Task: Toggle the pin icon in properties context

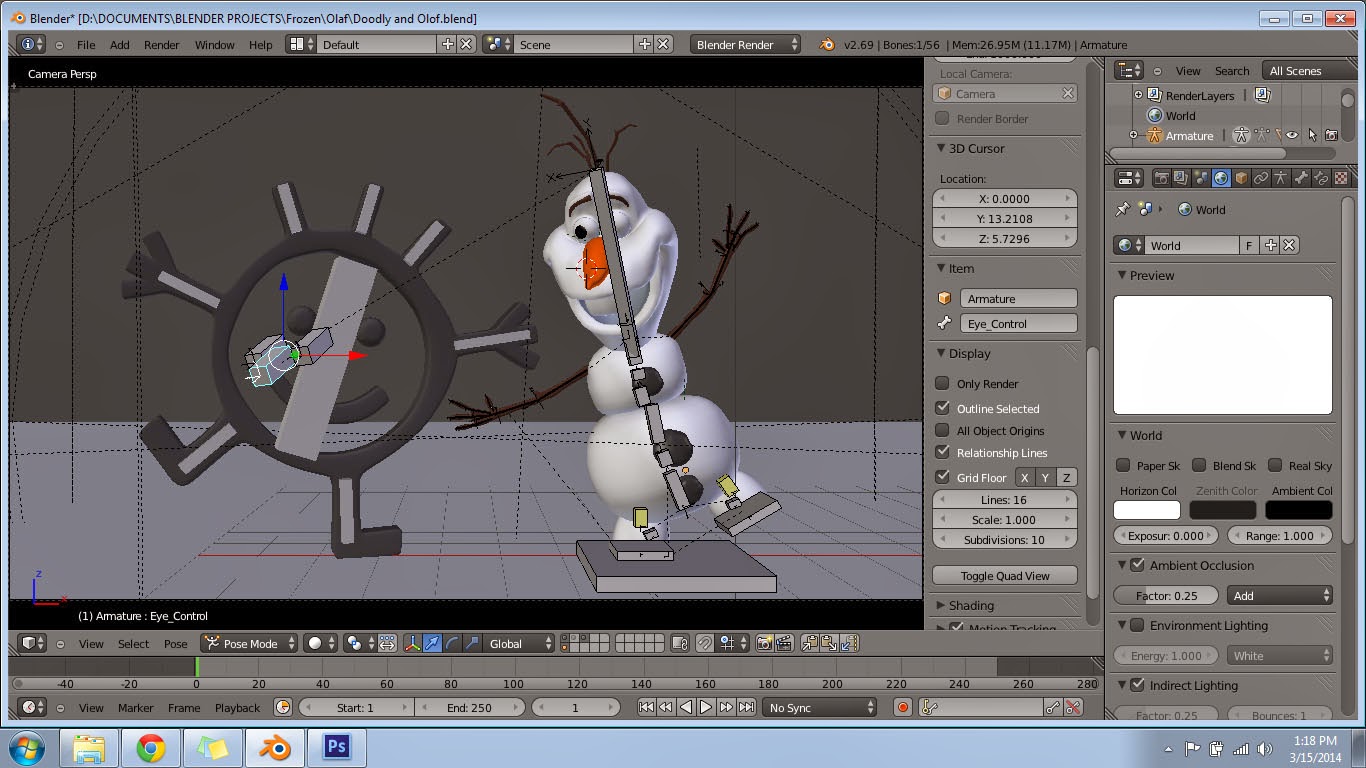Action: tap(1122, 210)
